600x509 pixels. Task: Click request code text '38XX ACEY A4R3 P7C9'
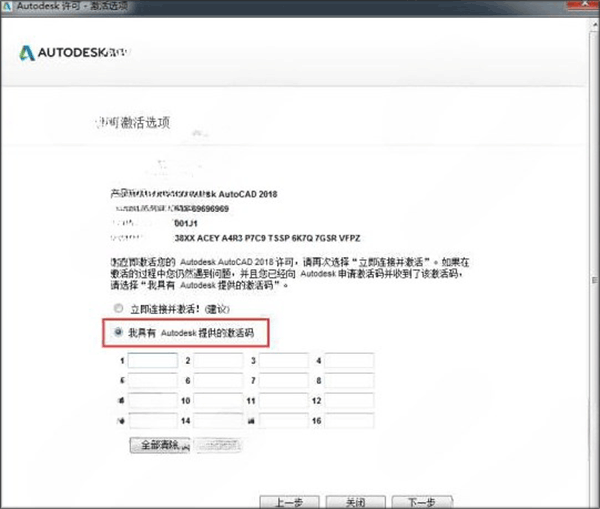pos(220,238)
